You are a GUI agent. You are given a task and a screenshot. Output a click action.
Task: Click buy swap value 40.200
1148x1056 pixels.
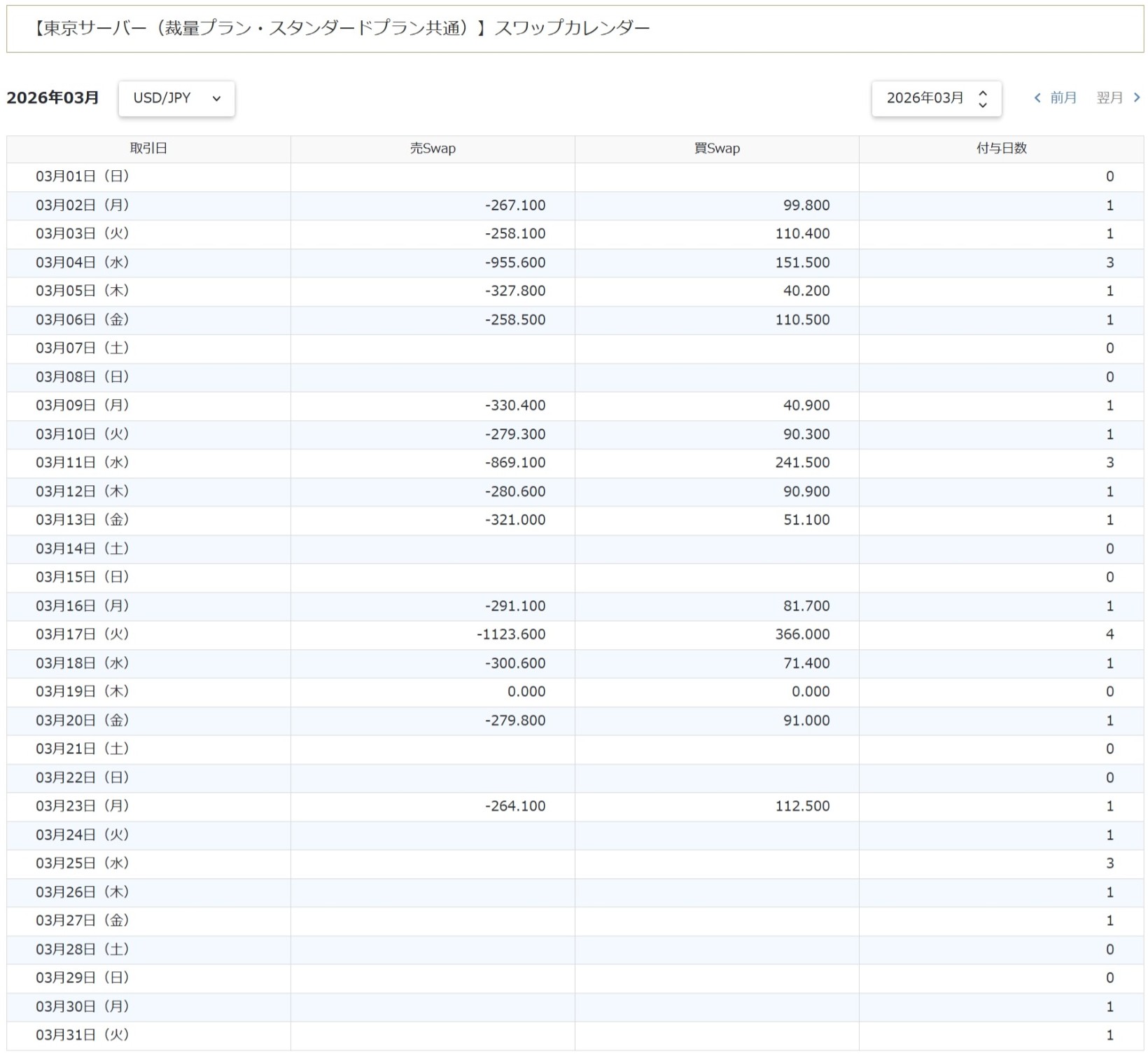point(806,291)
